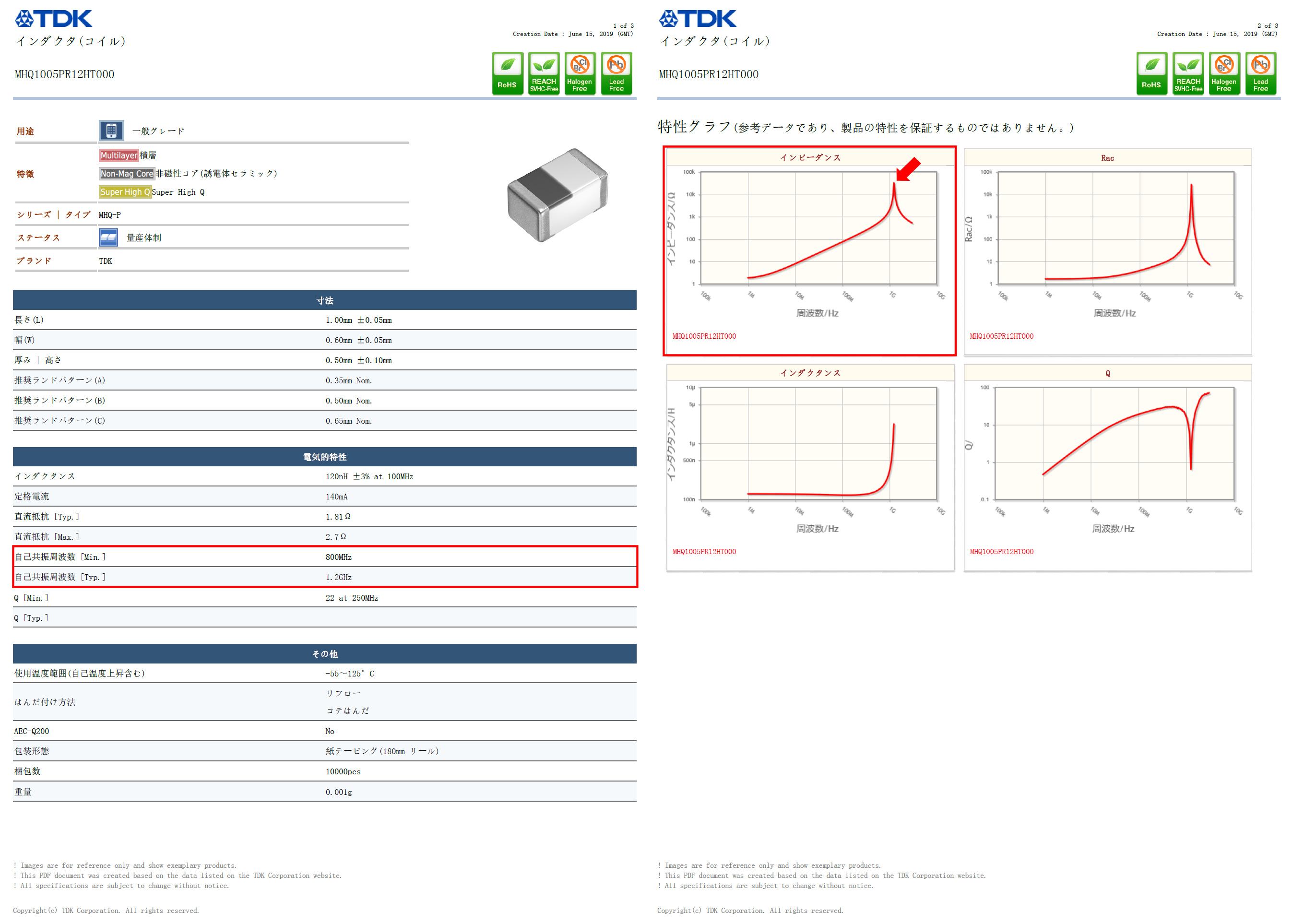Click the インピーダンス impedance graph
This screenshot has width=1304, height=924.
point(810,251)
